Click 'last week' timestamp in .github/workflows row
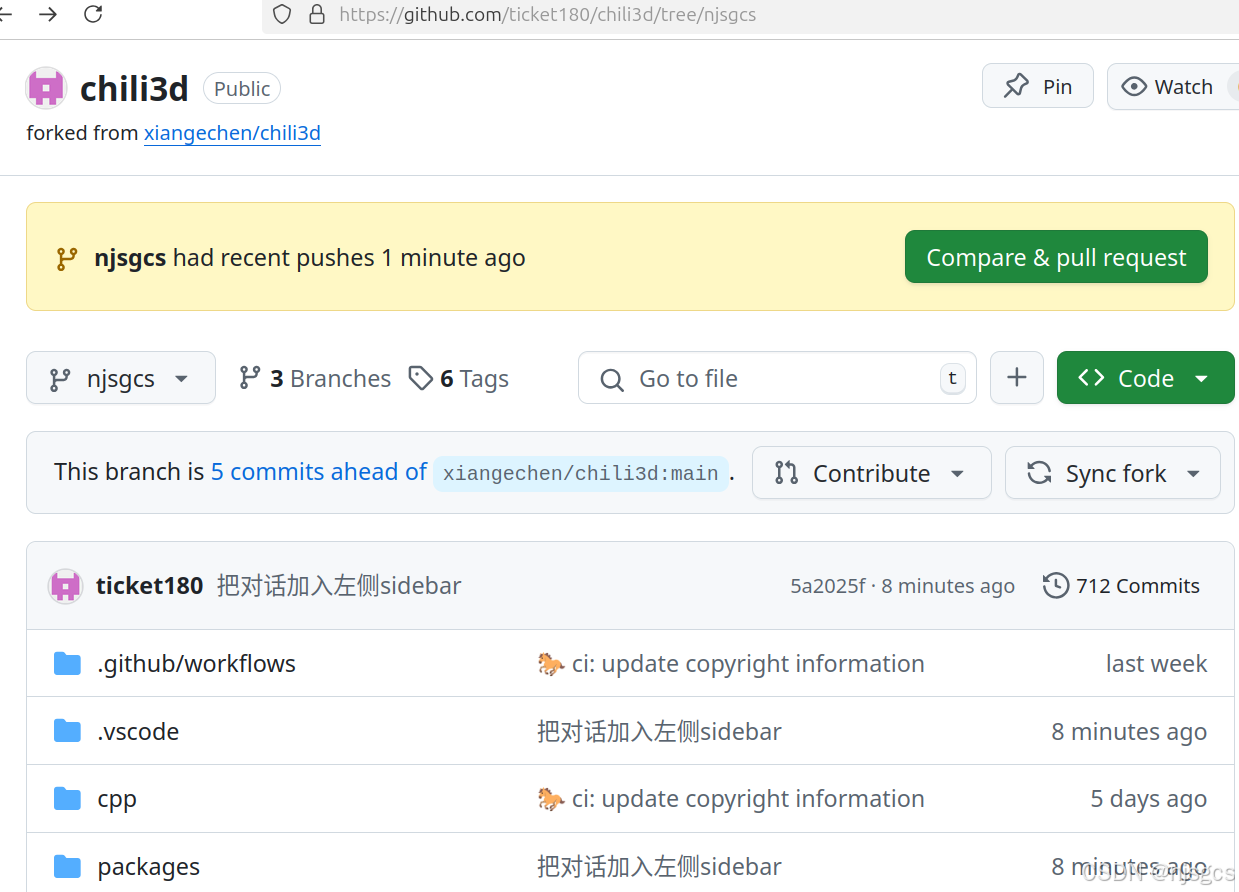The image size is (1239, 892). (x=1156, y=663)
